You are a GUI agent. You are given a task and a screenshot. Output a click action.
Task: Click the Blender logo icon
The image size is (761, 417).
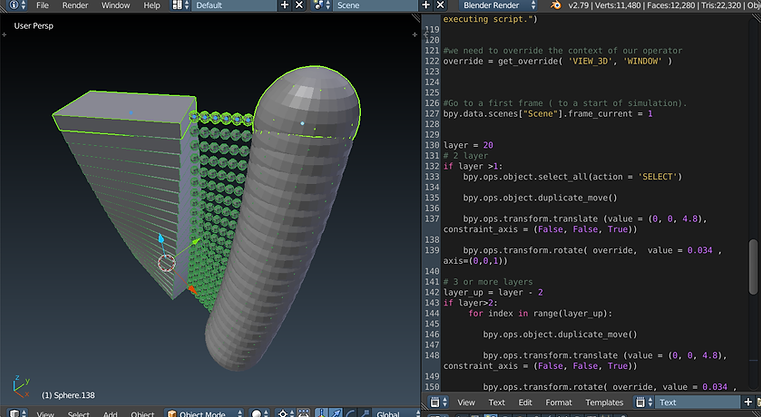pyautogui.click(x=556, y=5)
